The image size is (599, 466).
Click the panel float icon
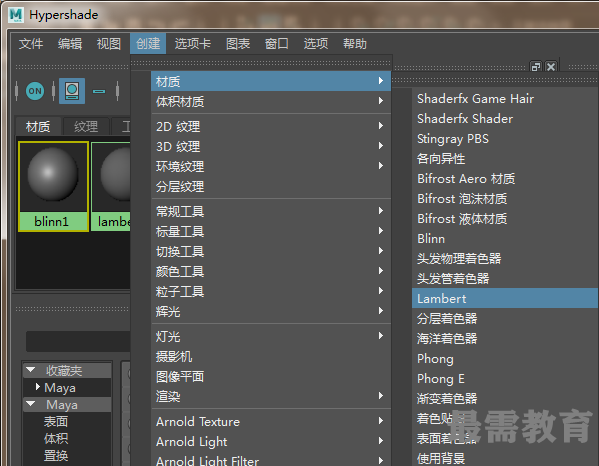[536, 67]
